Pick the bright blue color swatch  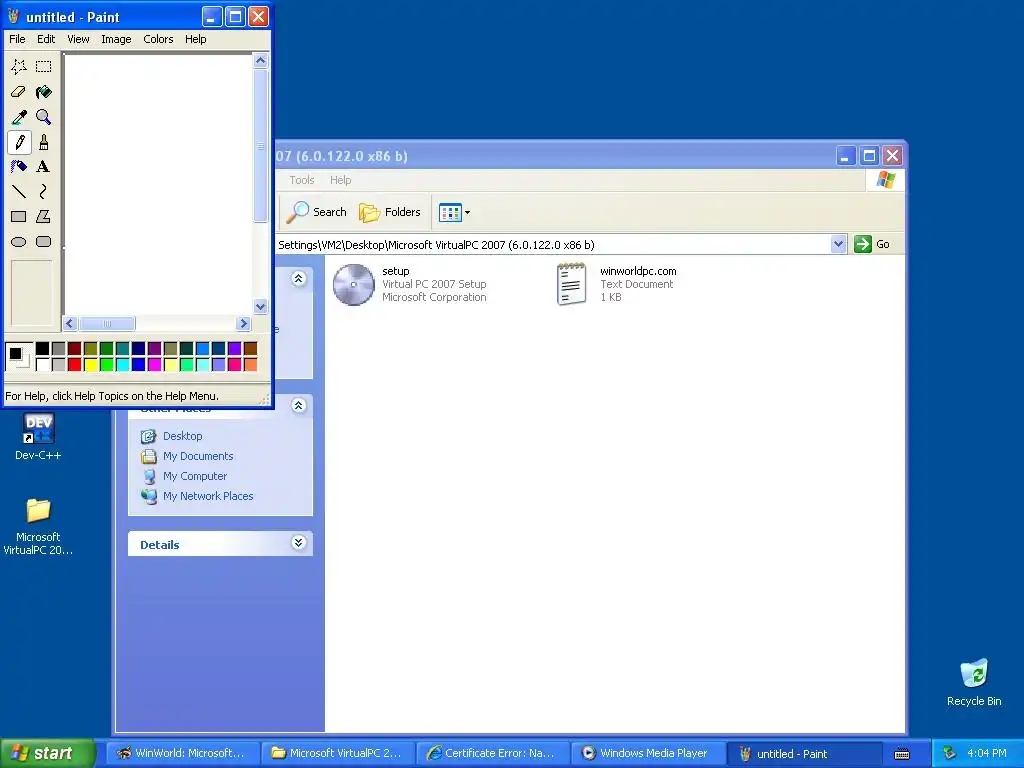click(138, 364)
